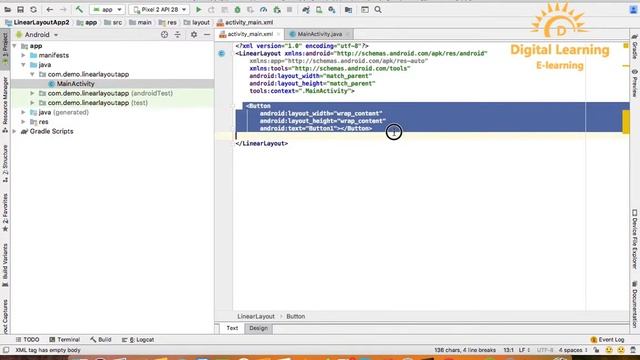Toggle the Build Variants side panel
640x360 pixels.
click(x=5, y=265)
